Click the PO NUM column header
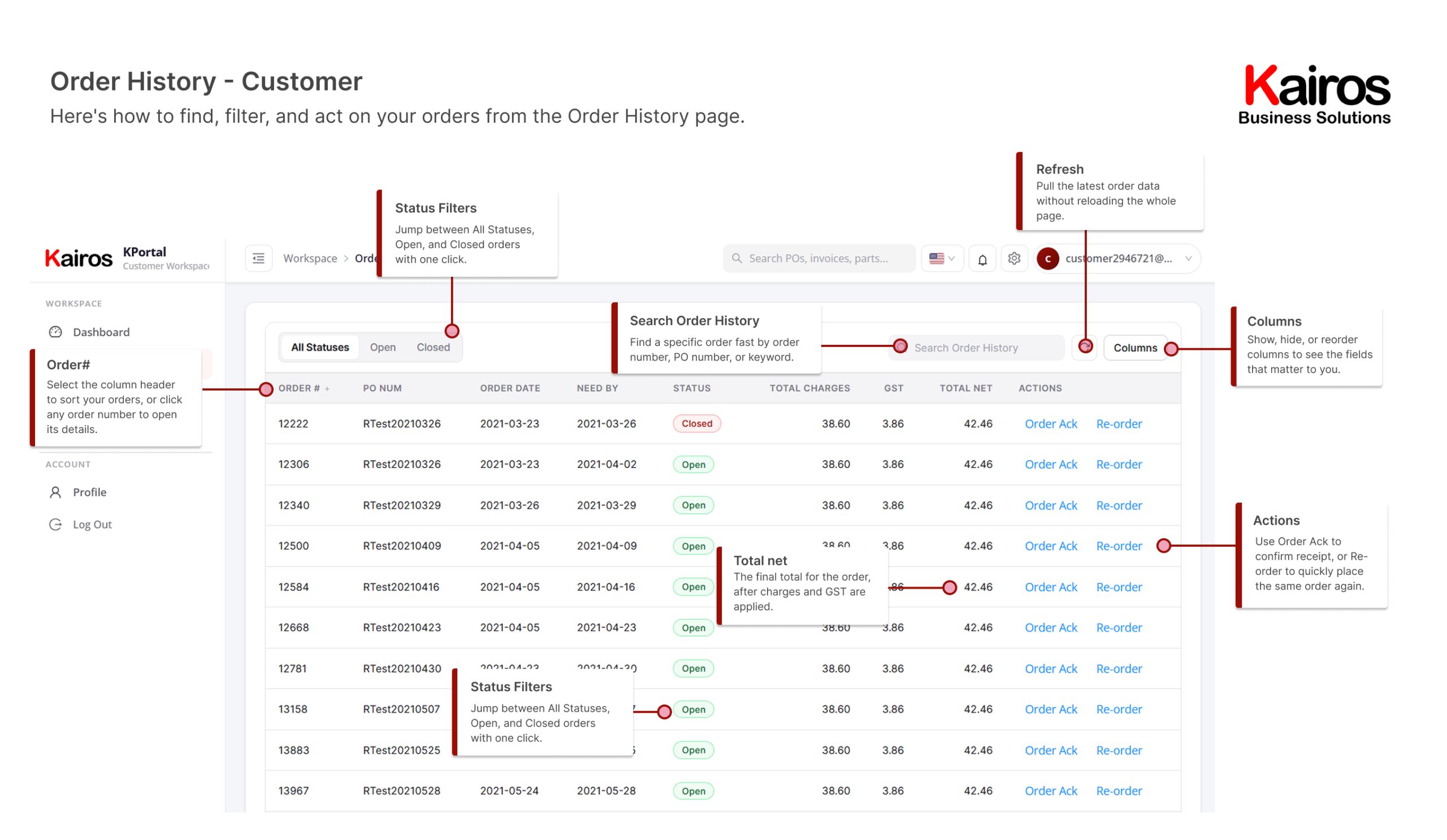Screen dimensions: 1447x840 point(382,388)
